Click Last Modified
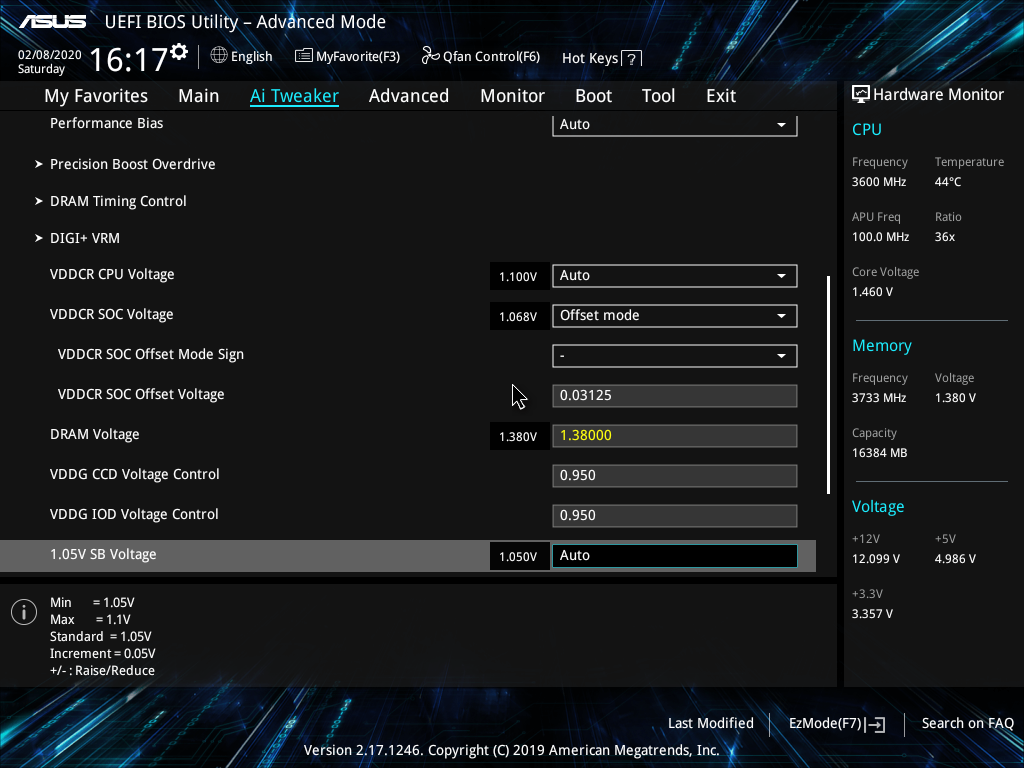Image resolution: width=1024 pixels, height=768 pixels. [711, 723]
